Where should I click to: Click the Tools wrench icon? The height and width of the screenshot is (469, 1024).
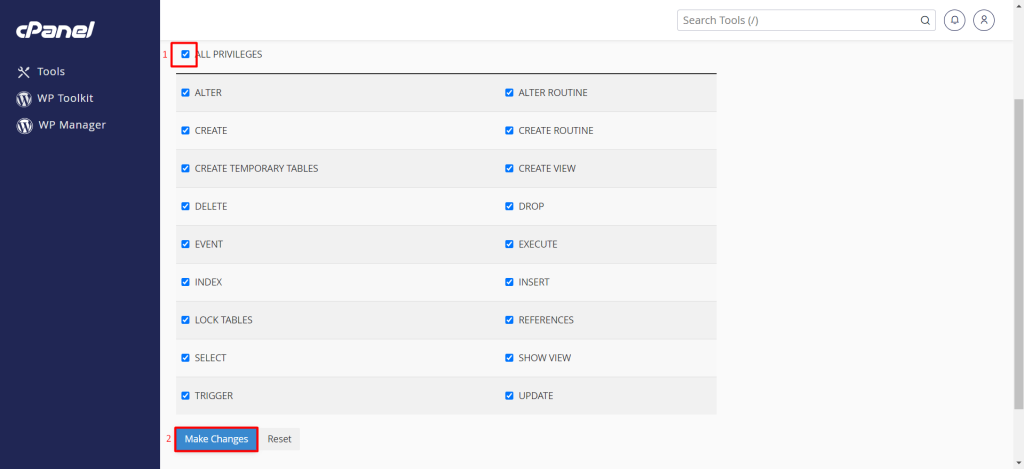[24, 72]
